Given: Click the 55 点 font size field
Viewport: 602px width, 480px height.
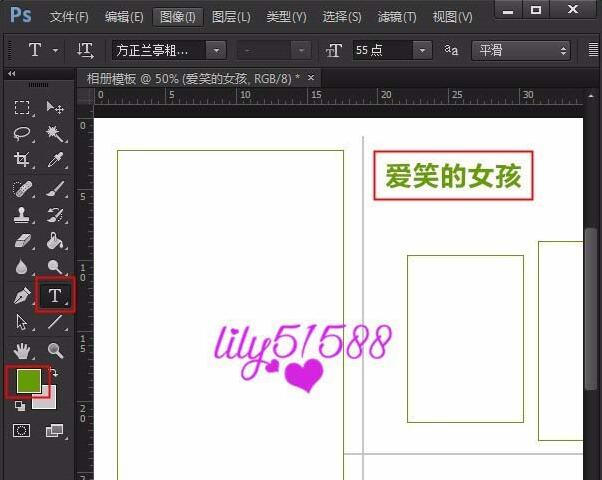Looking at the screenshot, I should [x=382, y=50].
